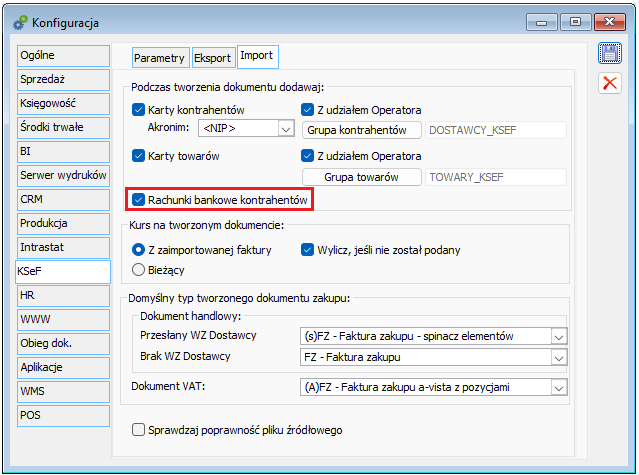The image size is (639, 475).
Task: Open the Sprzedaż section
Action: [x=62, y=79]
